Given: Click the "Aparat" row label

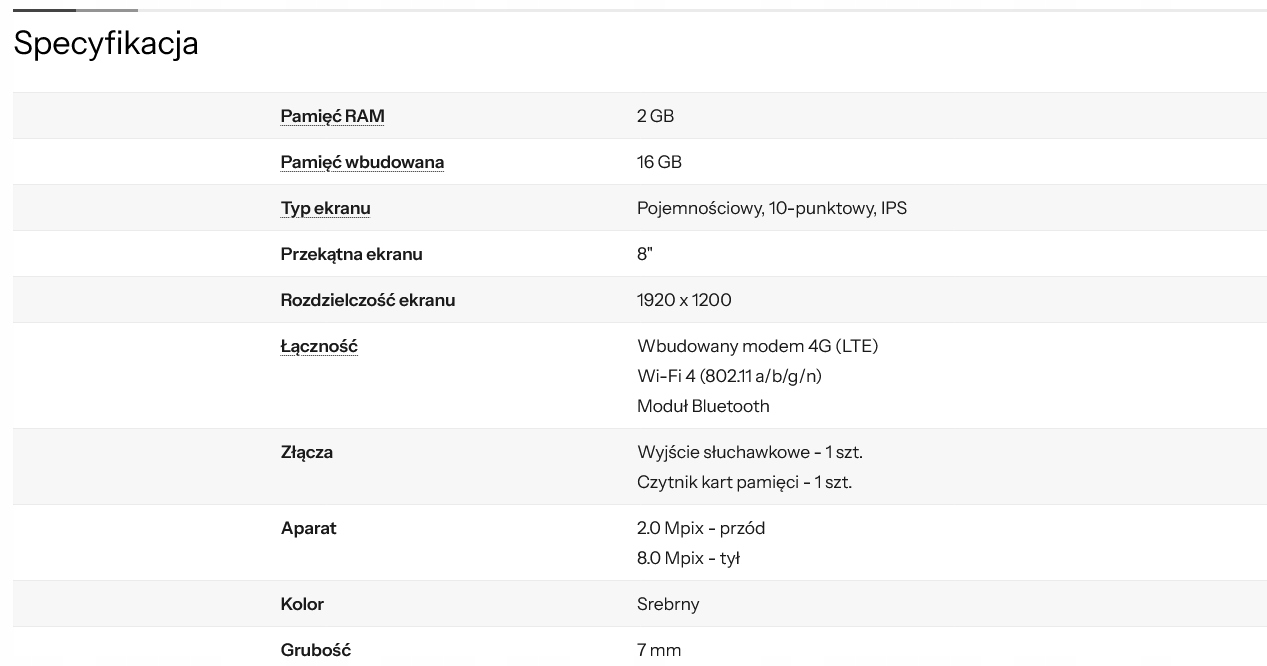Looking at the screenshot, I should coord(308,528).
